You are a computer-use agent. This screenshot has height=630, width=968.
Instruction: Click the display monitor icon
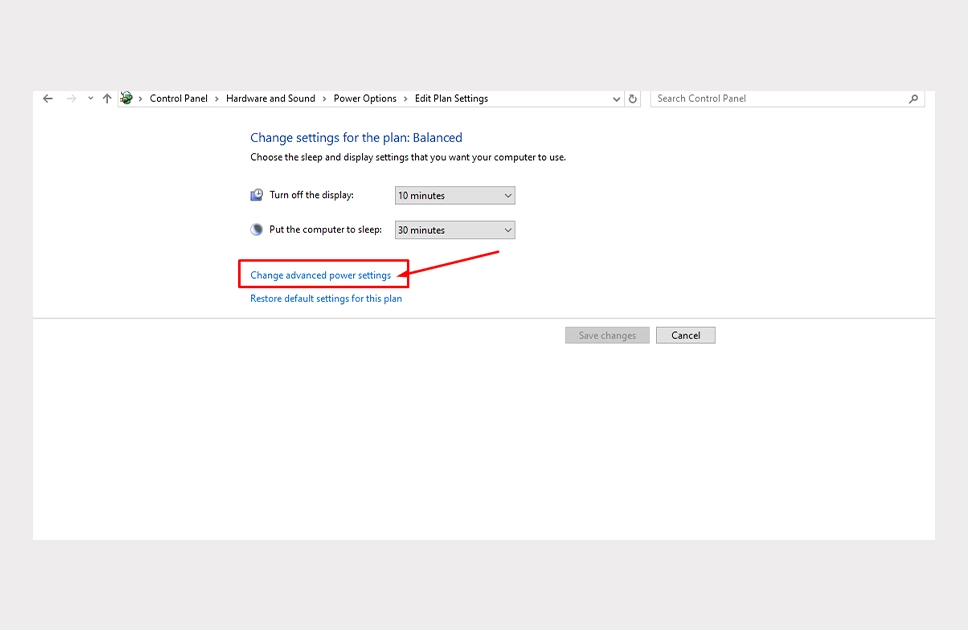(256, 195)
